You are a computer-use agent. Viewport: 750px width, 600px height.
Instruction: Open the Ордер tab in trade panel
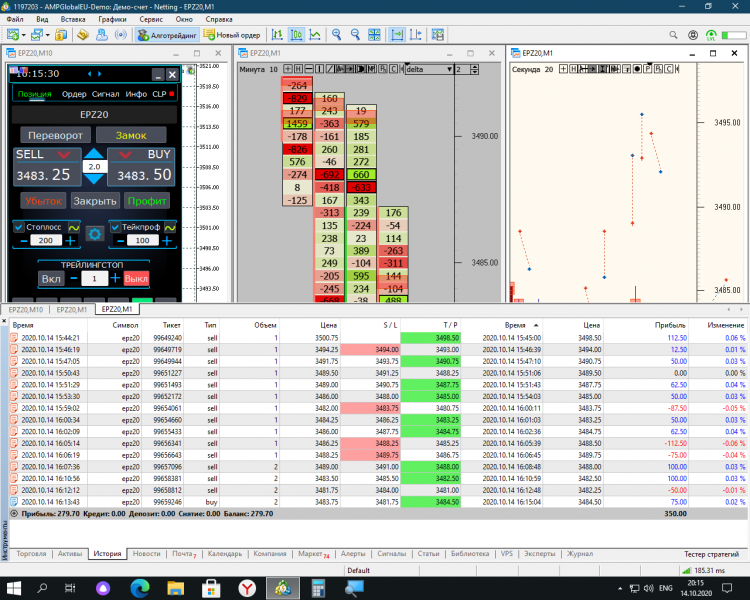(74, 94)
